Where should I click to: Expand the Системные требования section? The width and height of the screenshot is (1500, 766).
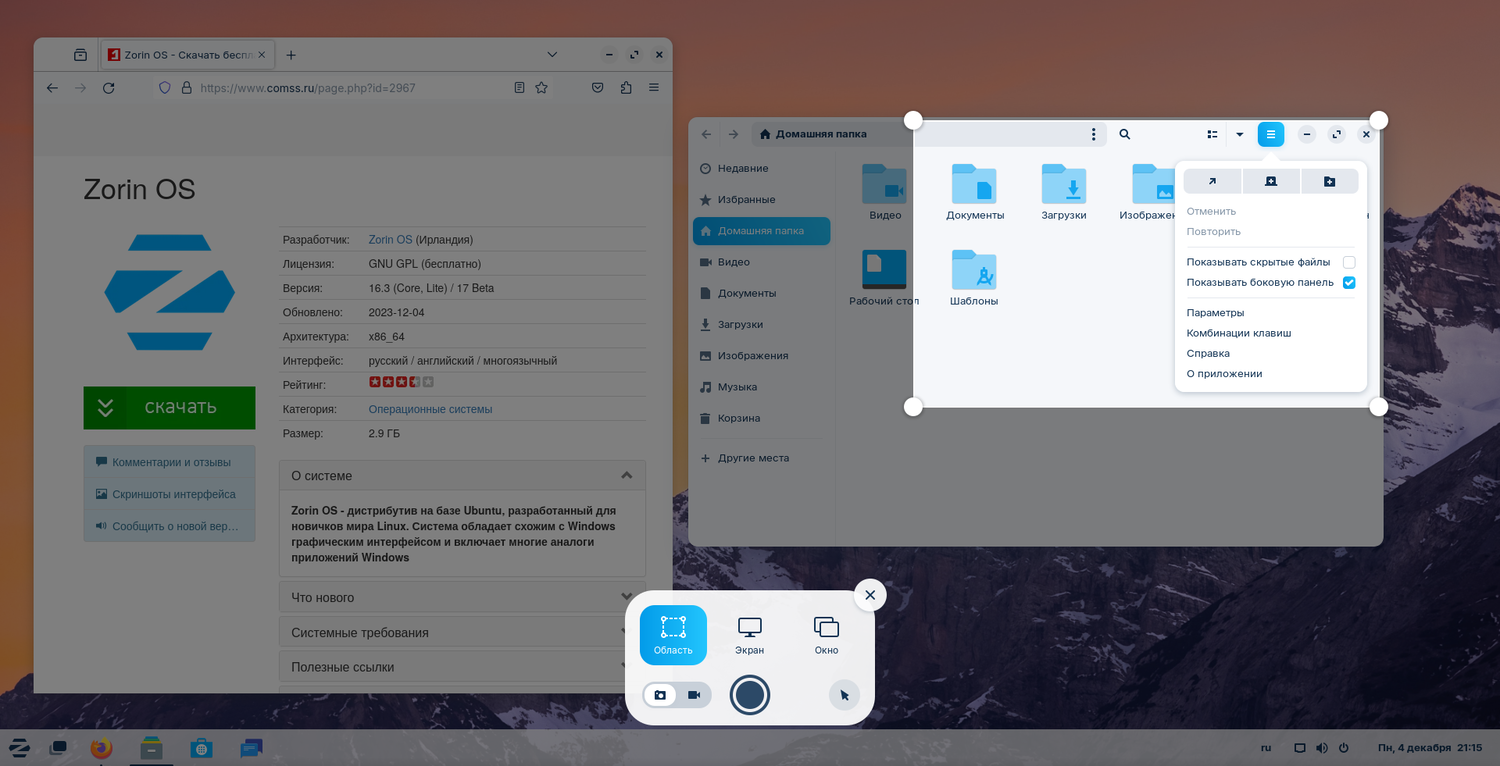[462, 633]
